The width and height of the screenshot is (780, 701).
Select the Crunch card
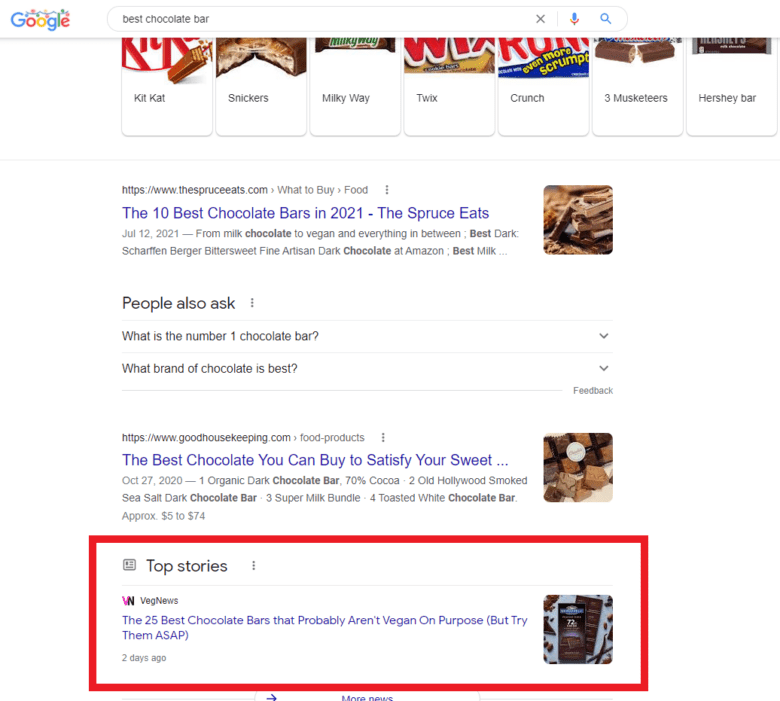click(543, 86)
